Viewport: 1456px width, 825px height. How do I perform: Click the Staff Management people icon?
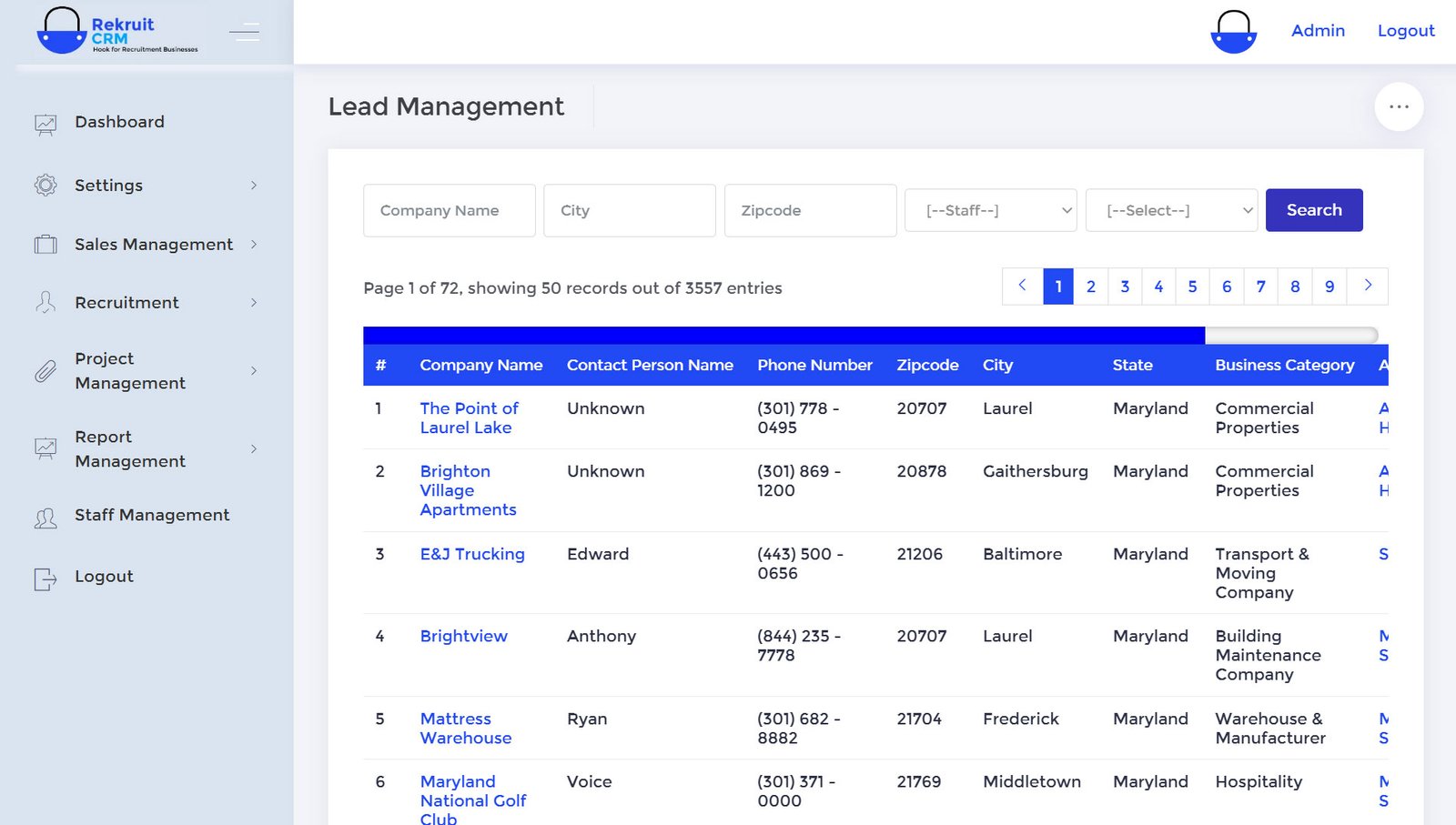click(x=45, y=518)
